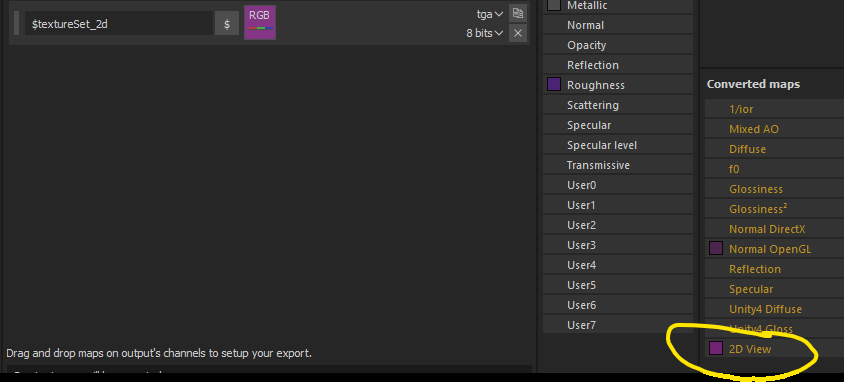Select the User0 channel
Screen dimensions: 844x382
[617, 185]
